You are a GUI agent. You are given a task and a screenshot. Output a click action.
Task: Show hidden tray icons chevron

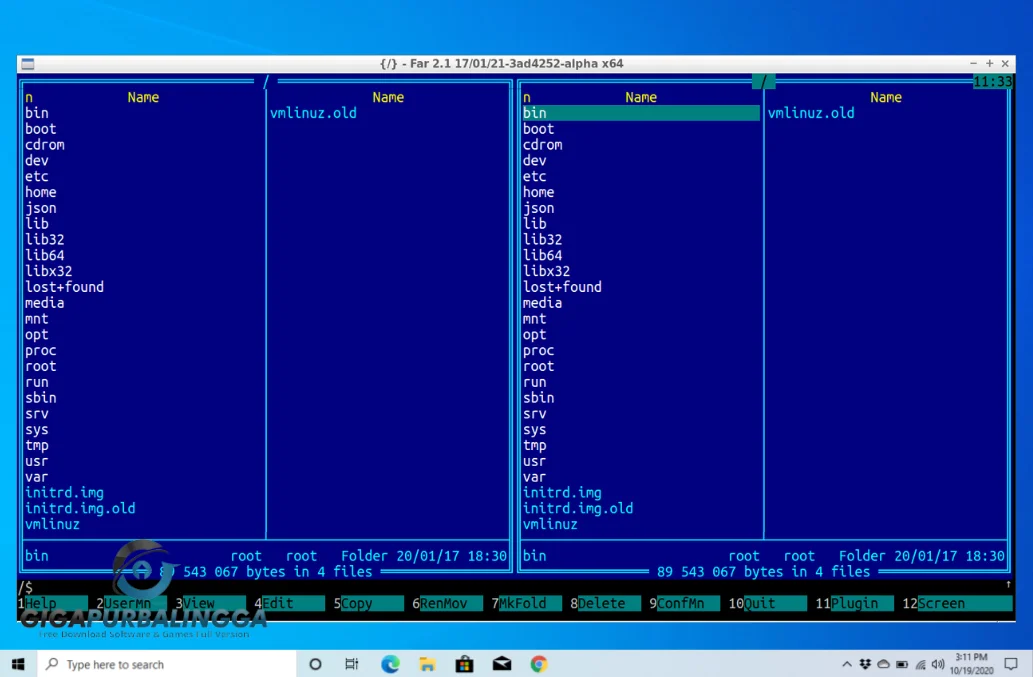[847, 664]
